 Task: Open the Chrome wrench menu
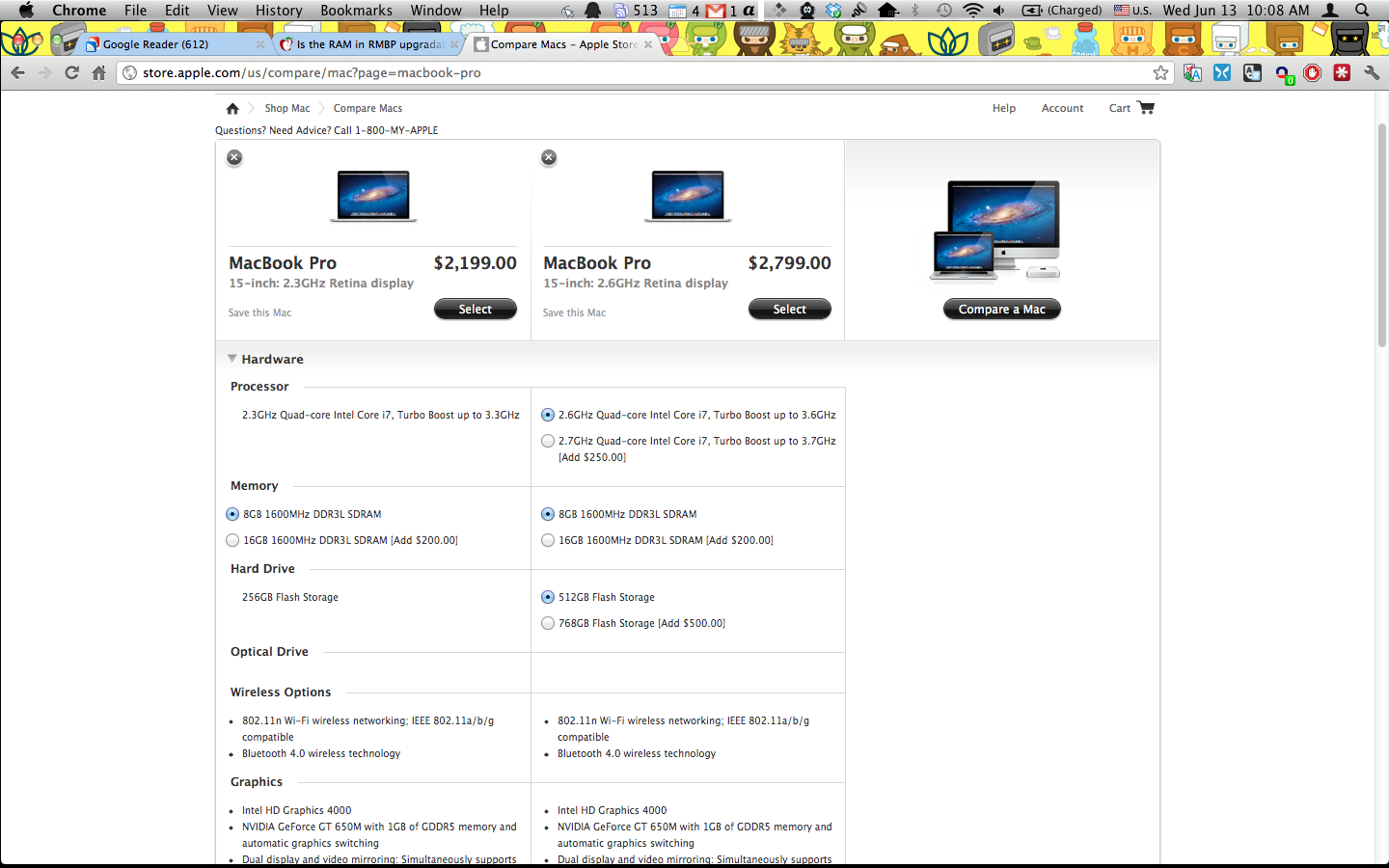click(1372, 72)
